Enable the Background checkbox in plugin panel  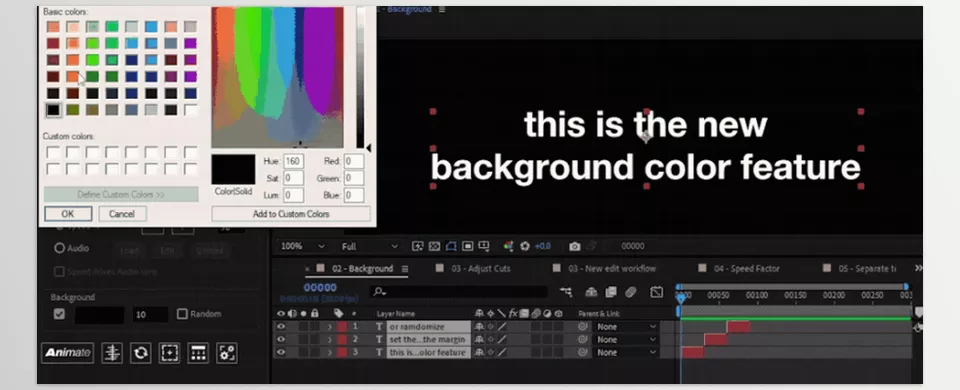point(59,314)
